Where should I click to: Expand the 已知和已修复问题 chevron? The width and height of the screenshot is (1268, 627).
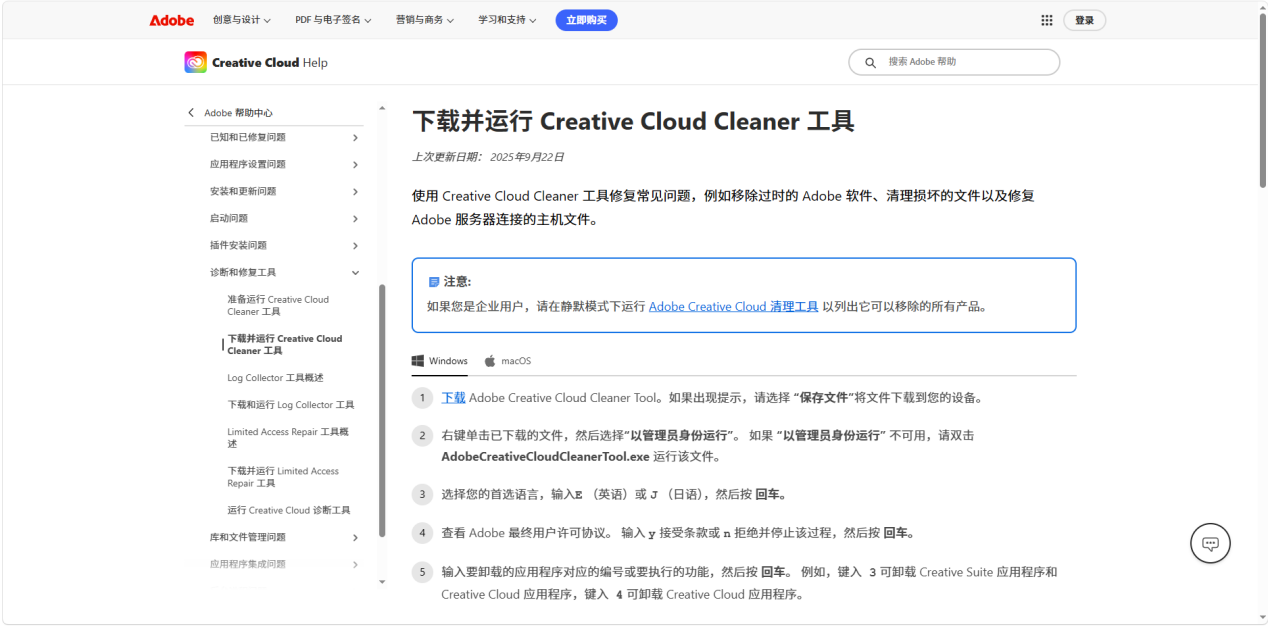355,137
